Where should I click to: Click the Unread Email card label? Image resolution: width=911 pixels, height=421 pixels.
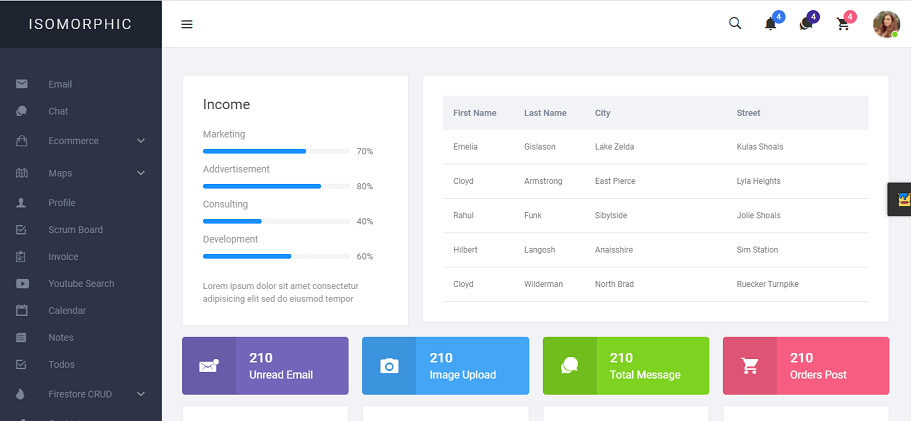click(281, 375)
